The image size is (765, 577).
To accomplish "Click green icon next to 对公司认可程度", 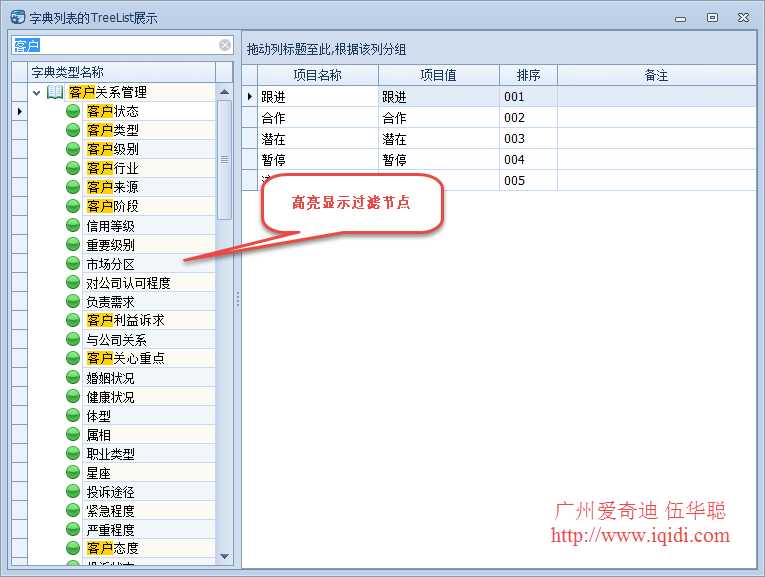I will pos(73,283).
